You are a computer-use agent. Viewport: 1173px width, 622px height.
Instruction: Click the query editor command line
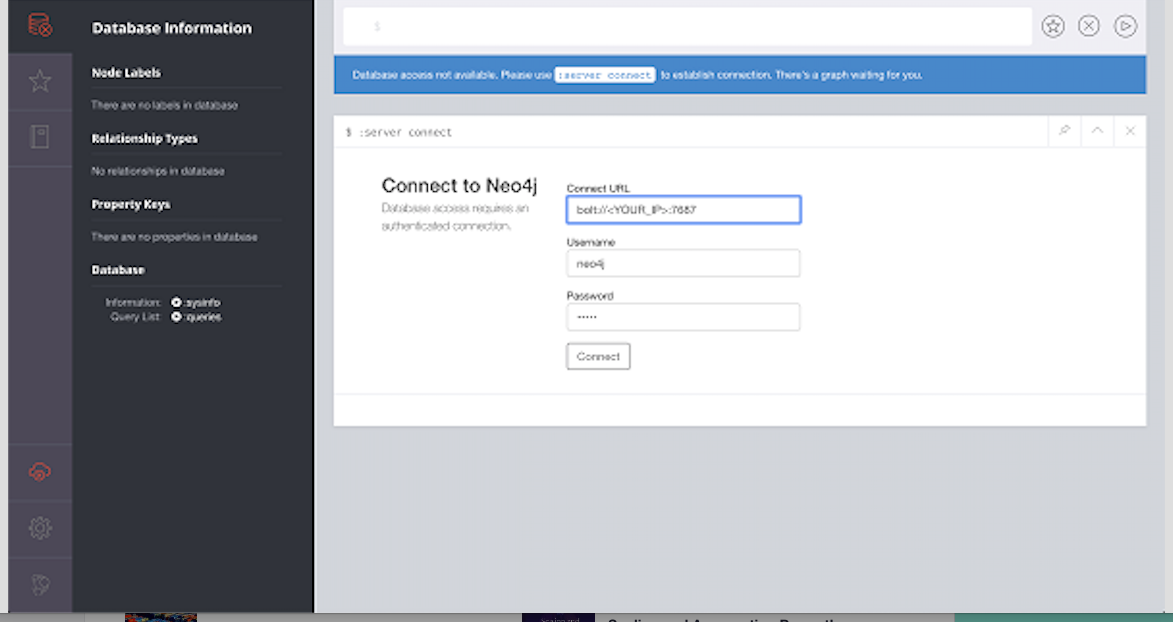coord(687,27)
